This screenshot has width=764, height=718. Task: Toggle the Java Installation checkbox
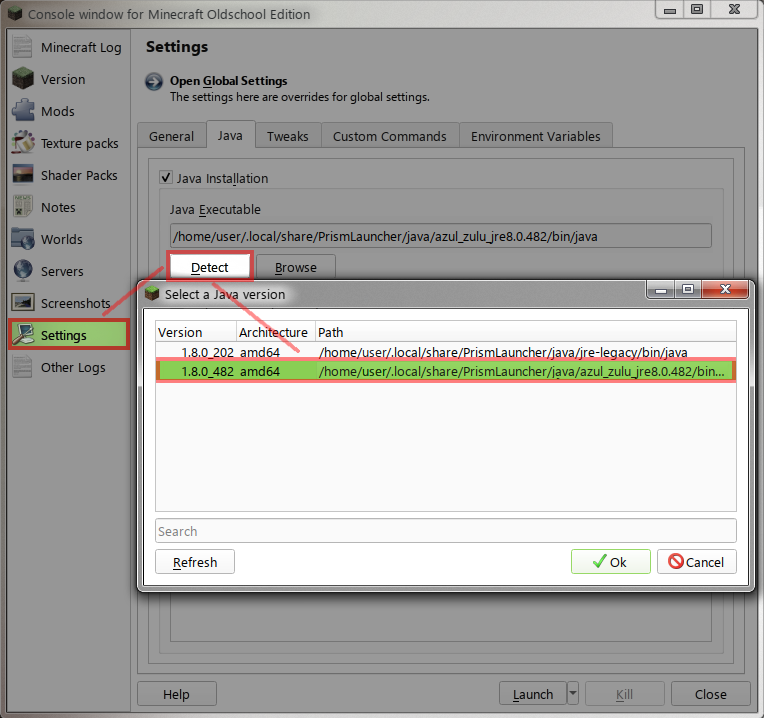(x=166, y=178)
